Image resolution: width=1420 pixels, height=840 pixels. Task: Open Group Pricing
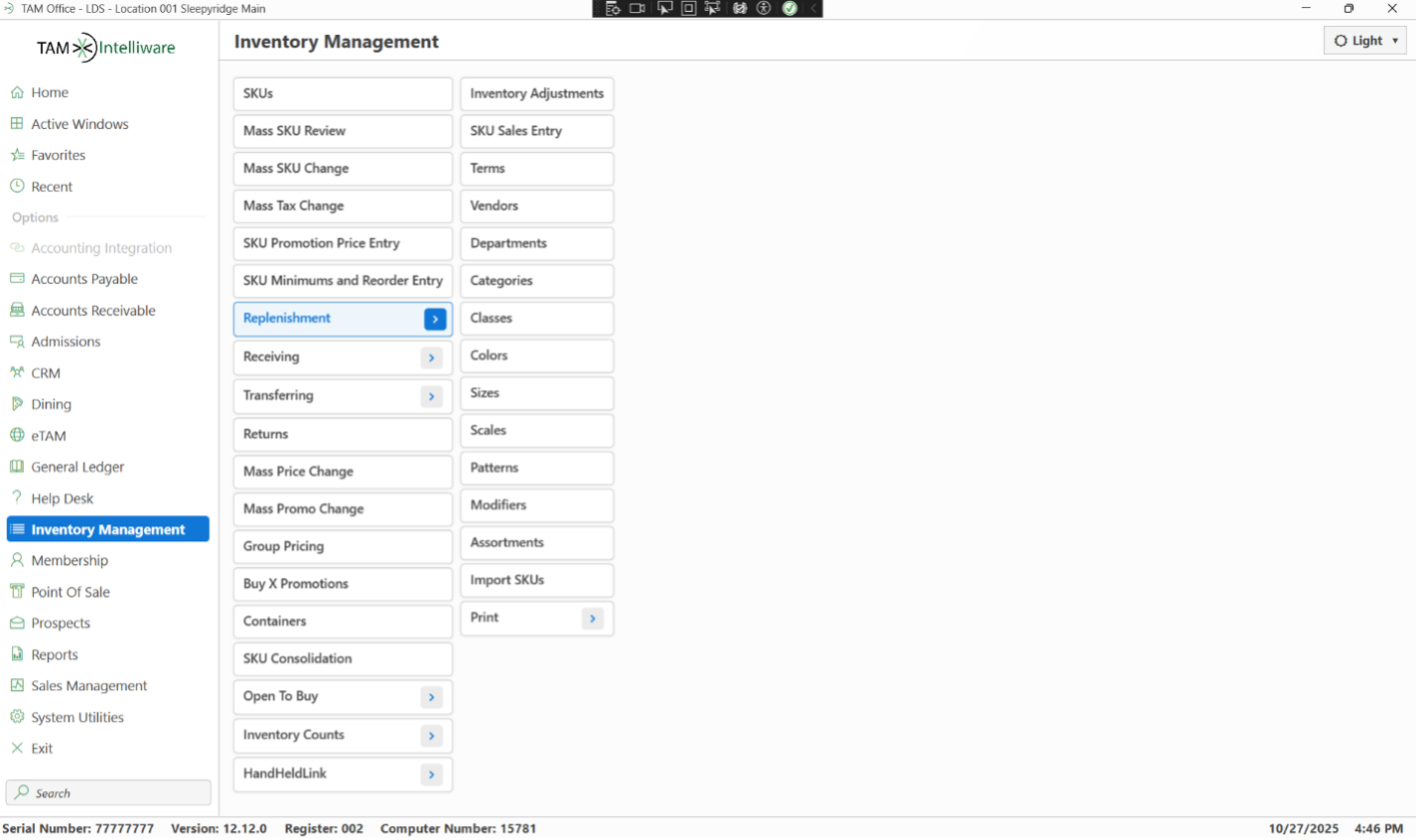coord(343,546)
